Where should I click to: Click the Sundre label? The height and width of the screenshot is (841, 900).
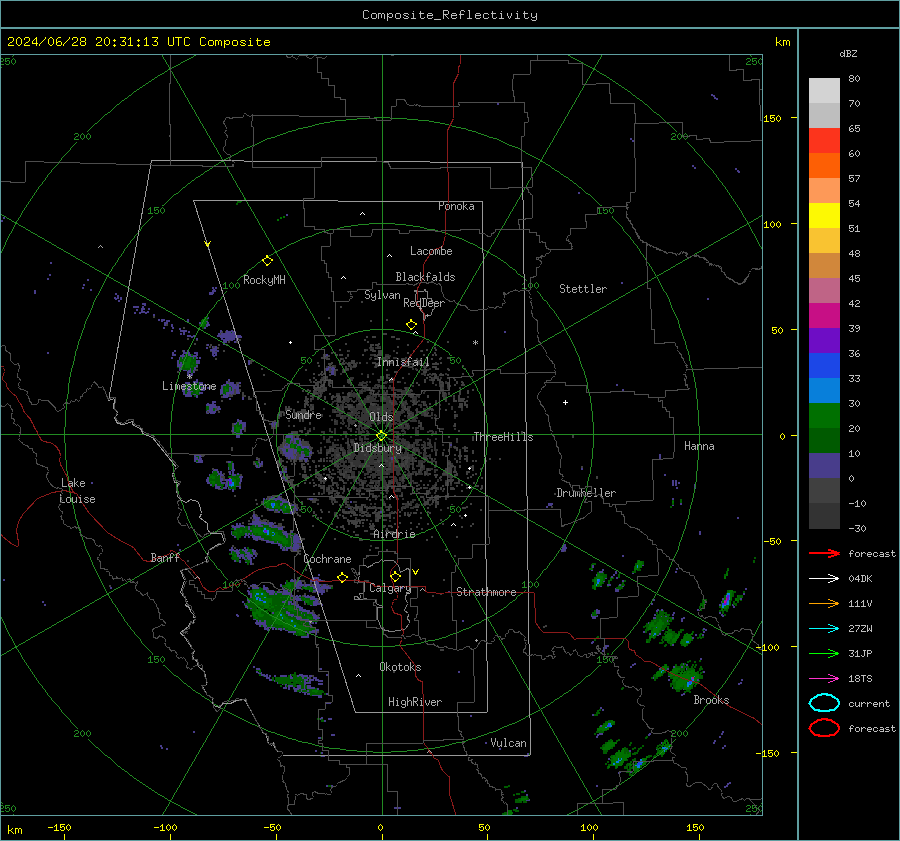point(304,415)
